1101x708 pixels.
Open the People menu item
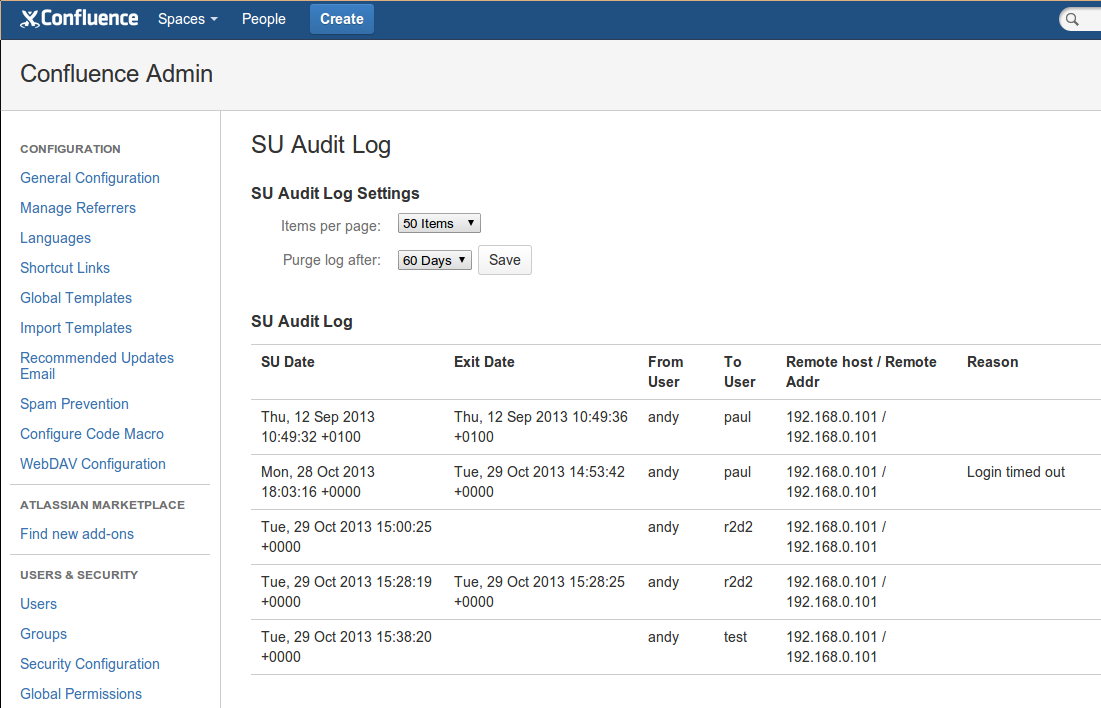(x=263, y=19)
